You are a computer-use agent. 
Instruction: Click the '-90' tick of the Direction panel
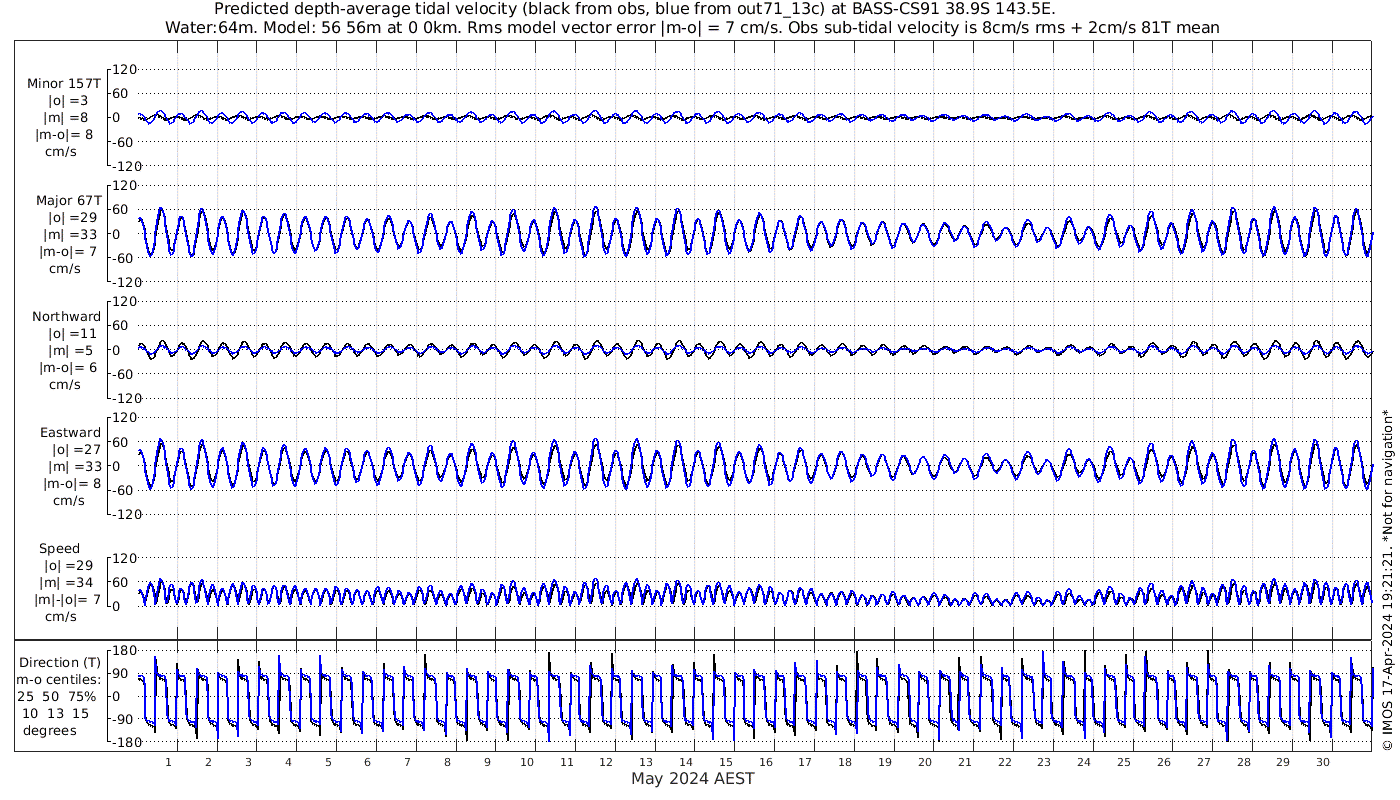(124, 719)
